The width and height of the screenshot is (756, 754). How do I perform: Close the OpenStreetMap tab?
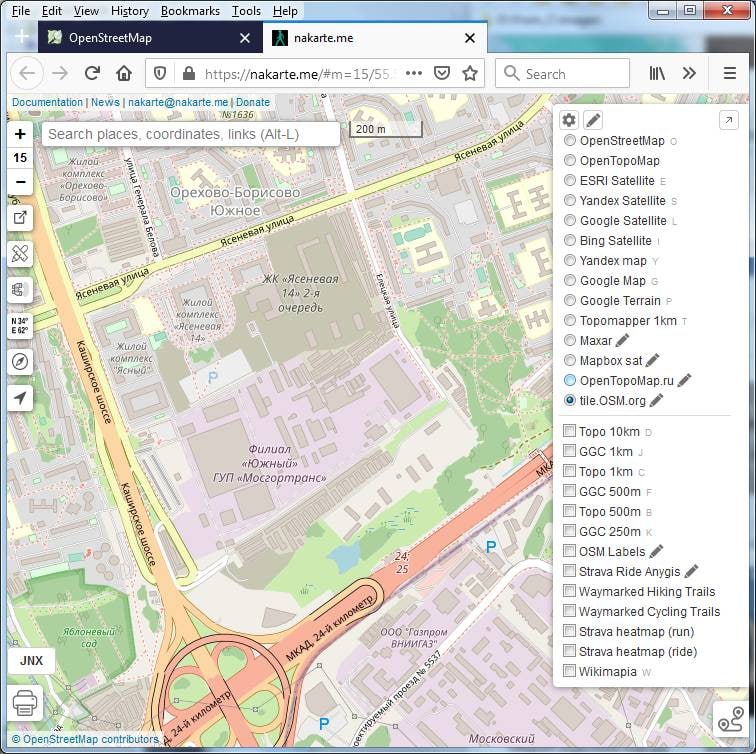[245, 38]
